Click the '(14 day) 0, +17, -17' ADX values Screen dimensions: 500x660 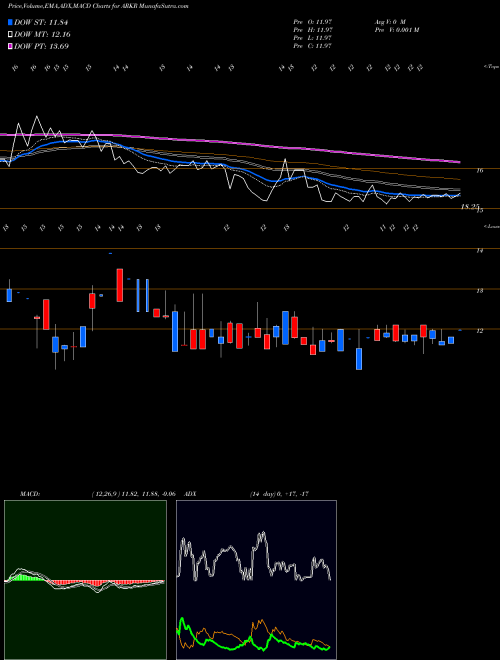pyautogui.click(x=279, y=494)
